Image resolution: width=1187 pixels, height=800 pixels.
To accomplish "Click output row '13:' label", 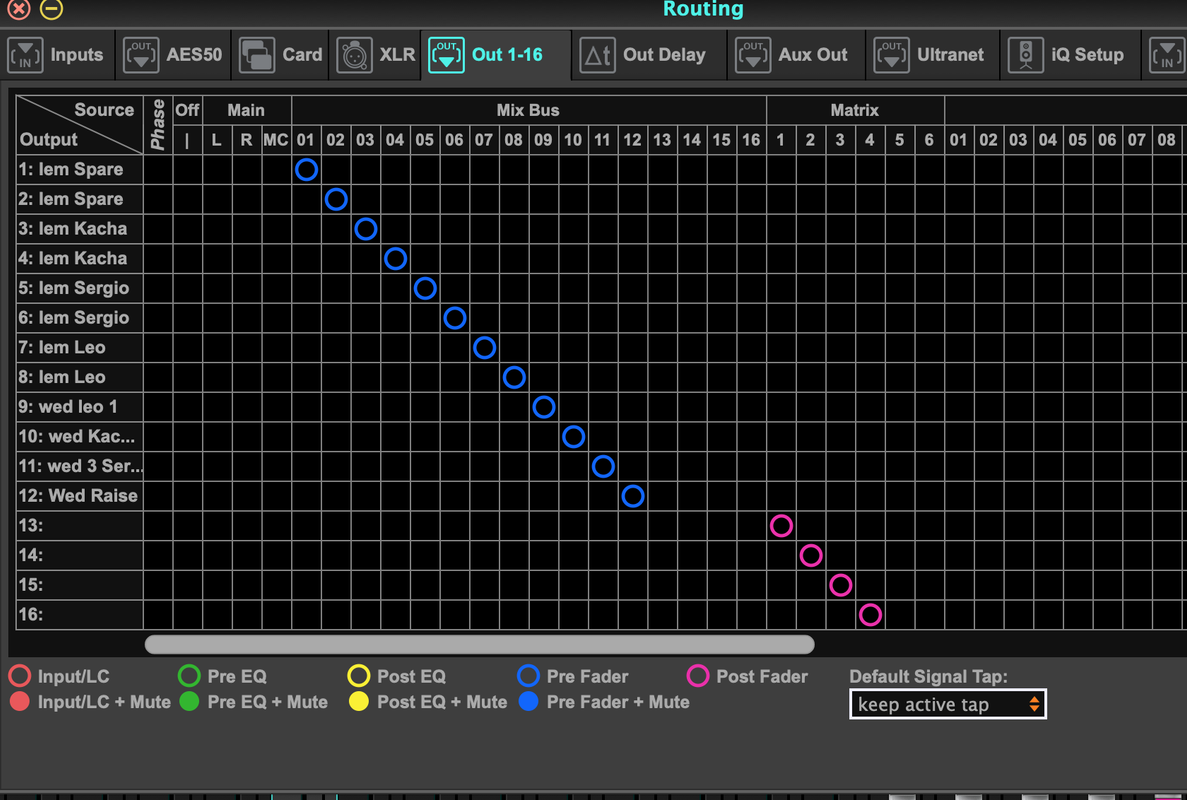I will [x=79, y=525].
